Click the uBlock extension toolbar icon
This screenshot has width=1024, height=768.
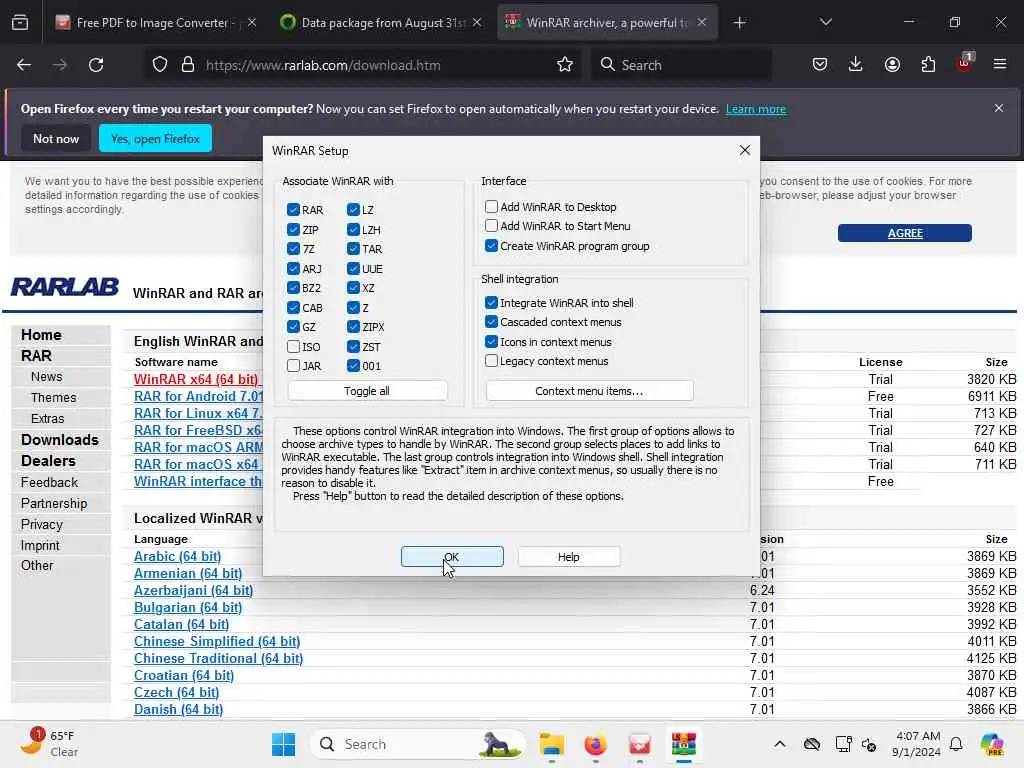tap(964, 63)
